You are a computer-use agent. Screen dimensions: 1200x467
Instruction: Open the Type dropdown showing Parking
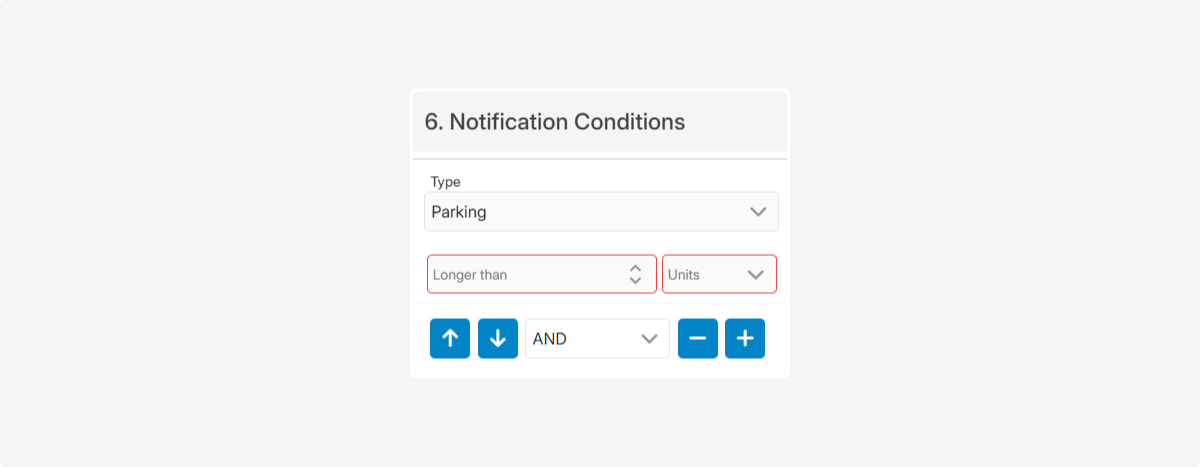point(600,212)
